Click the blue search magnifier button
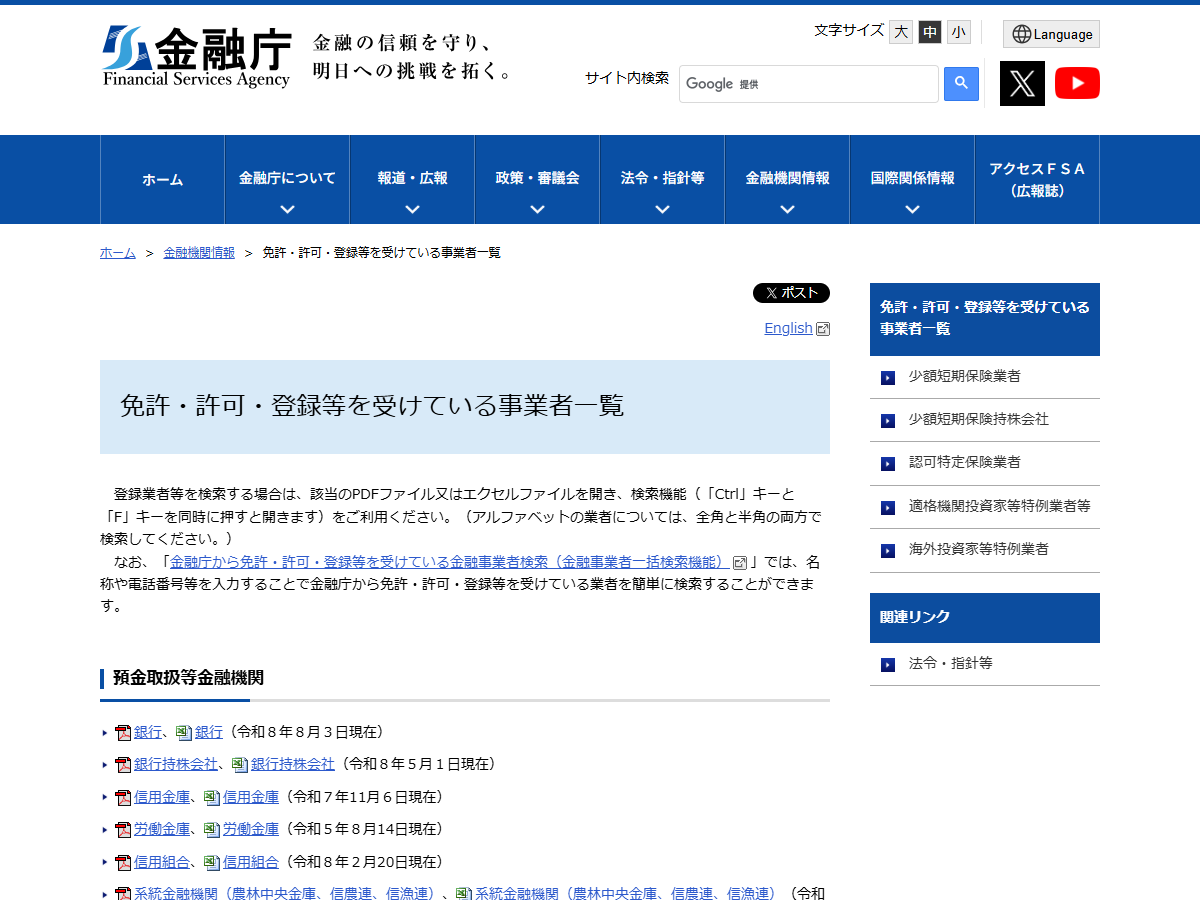The height and width of the screenshot is (900, 1200). [x=961, y=84]
